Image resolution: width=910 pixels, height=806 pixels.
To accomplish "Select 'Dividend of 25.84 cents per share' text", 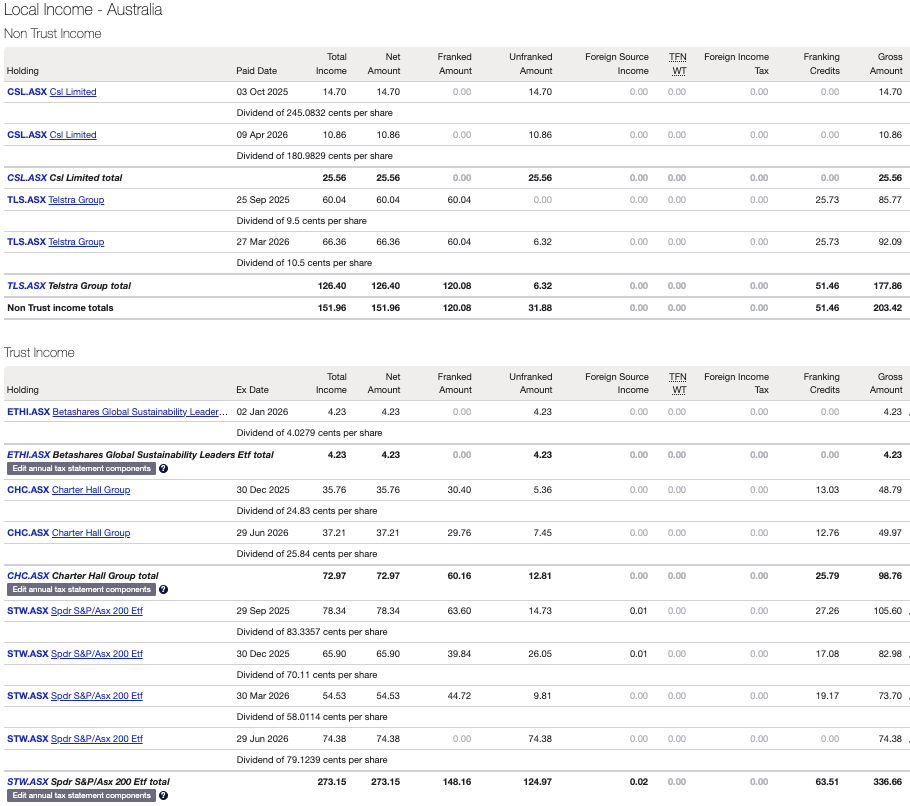I will [307, 554].
